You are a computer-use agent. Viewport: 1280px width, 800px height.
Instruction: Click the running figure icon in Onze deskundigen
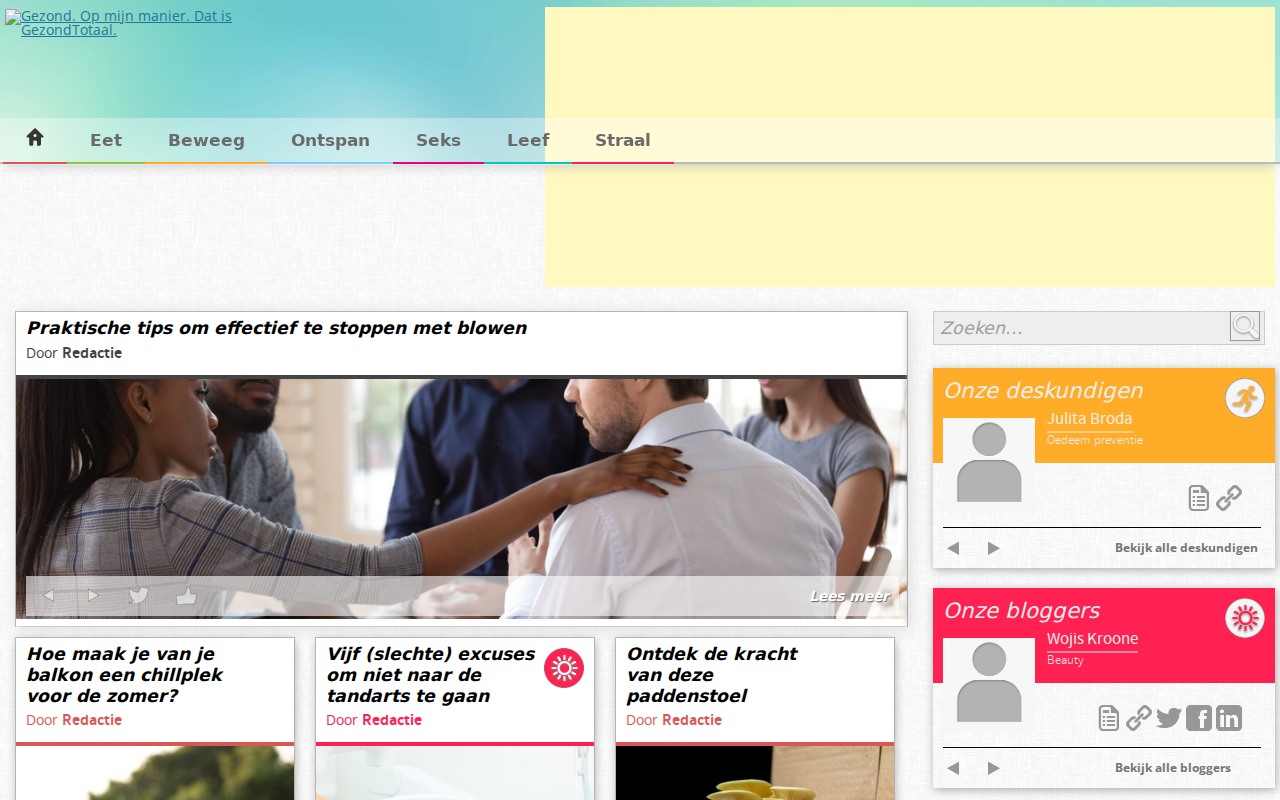(1245, 398)
